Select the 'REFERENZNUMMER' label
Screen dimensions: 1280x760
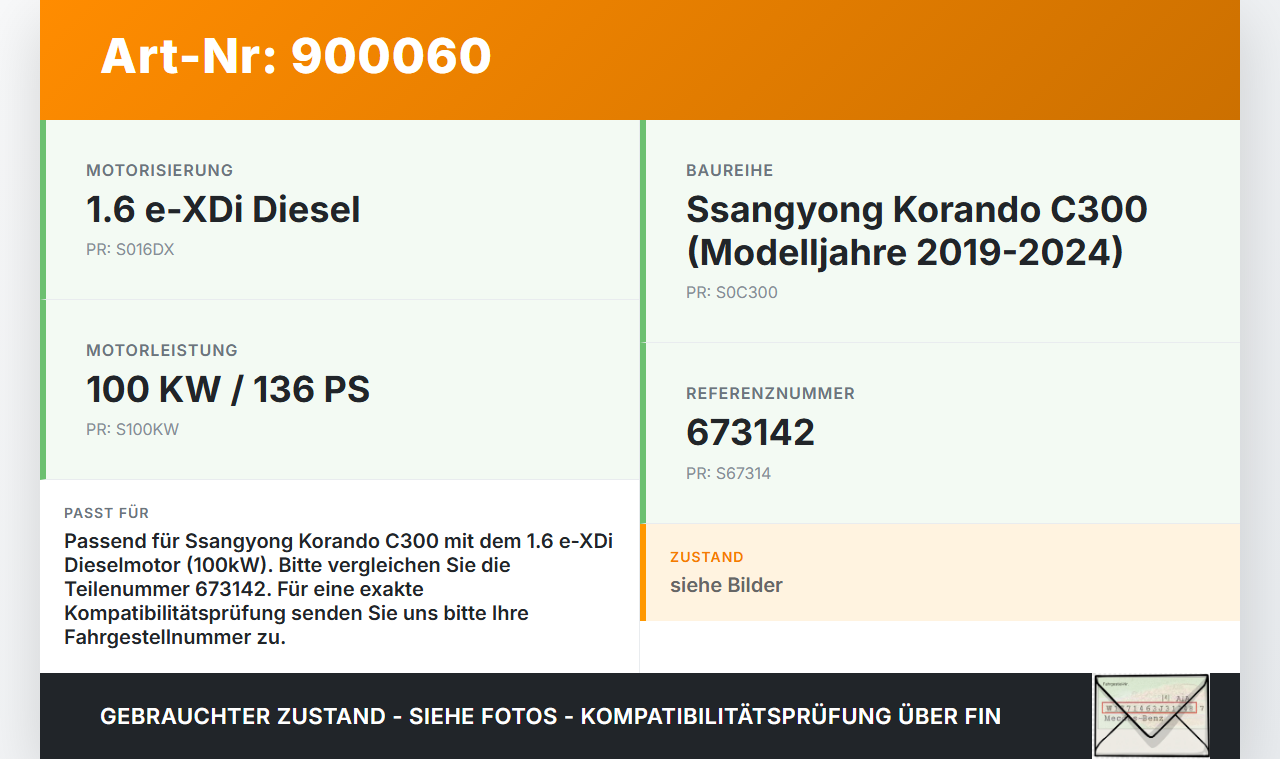pyautogui.click(x=770, y=393)
